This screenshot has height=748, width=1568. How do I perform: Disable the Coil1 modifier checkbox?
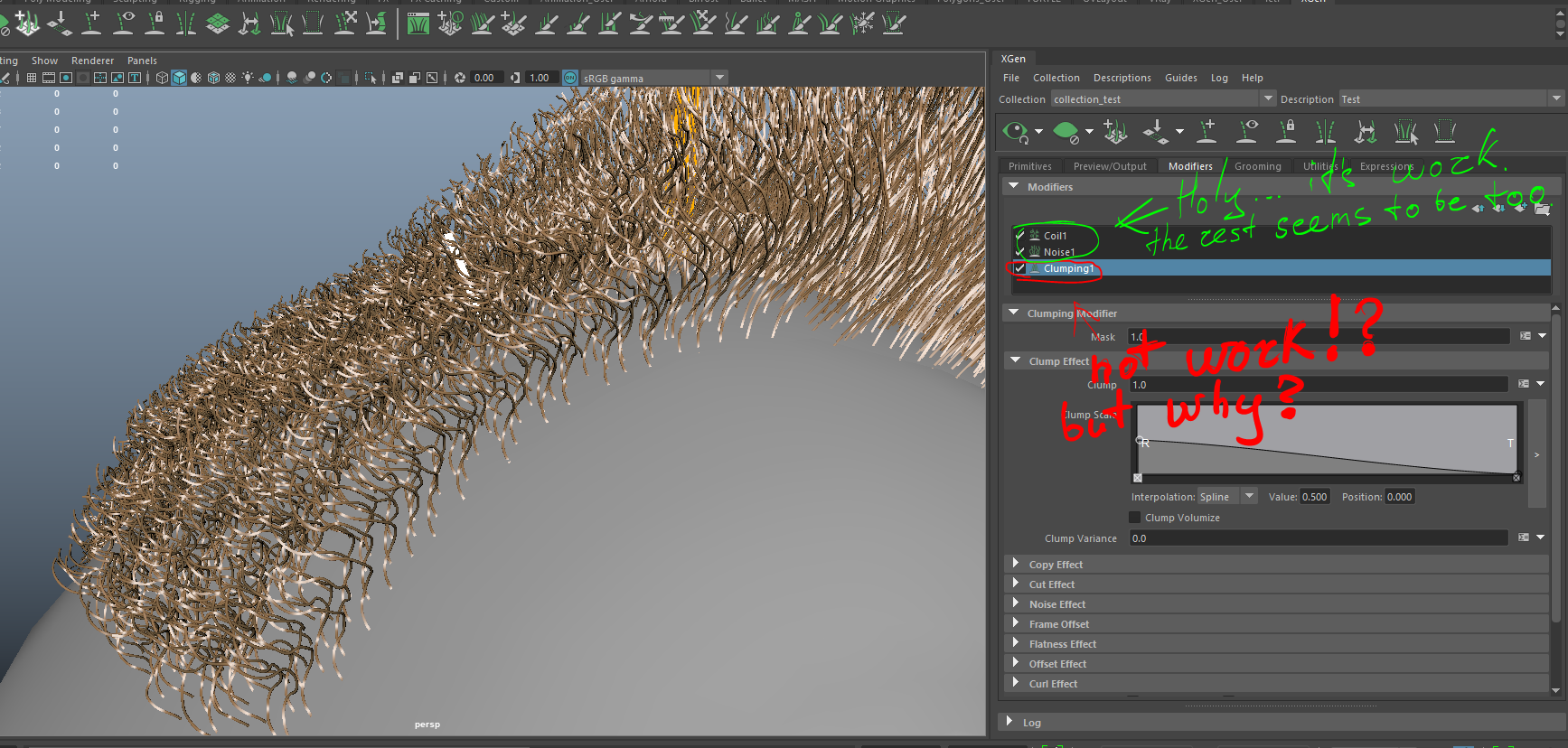(x=1020, y=235)
